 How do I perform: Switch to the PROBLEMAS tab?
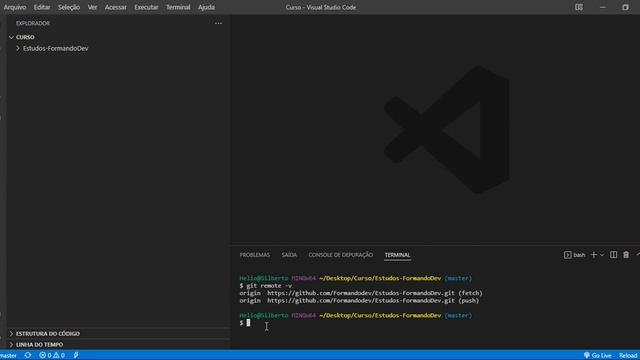click(255, 255)
